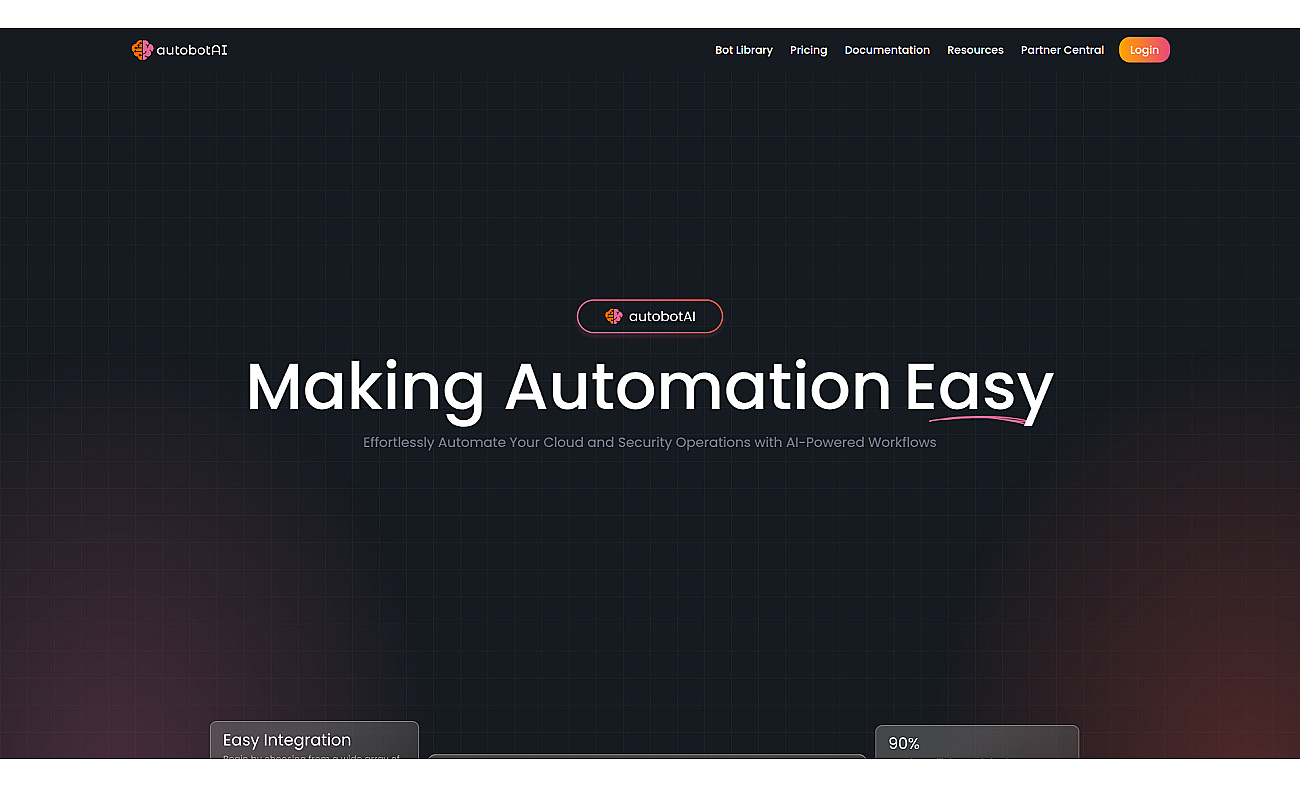Click the 90% statistic card

977,742
